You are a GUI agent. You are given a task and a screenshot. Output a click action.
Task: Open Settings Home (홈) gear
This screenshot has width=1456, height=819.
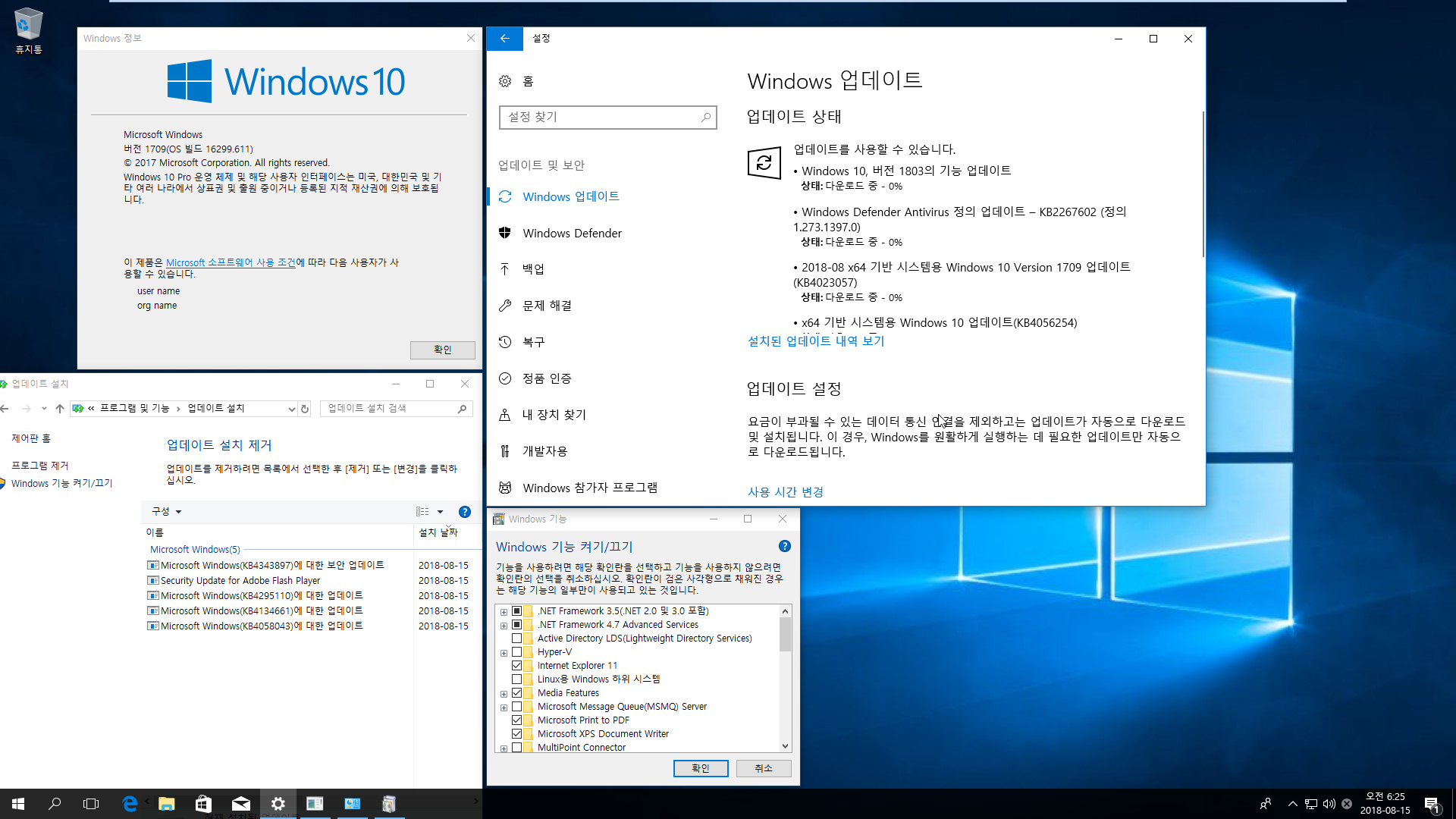click(x=505, y=81)
